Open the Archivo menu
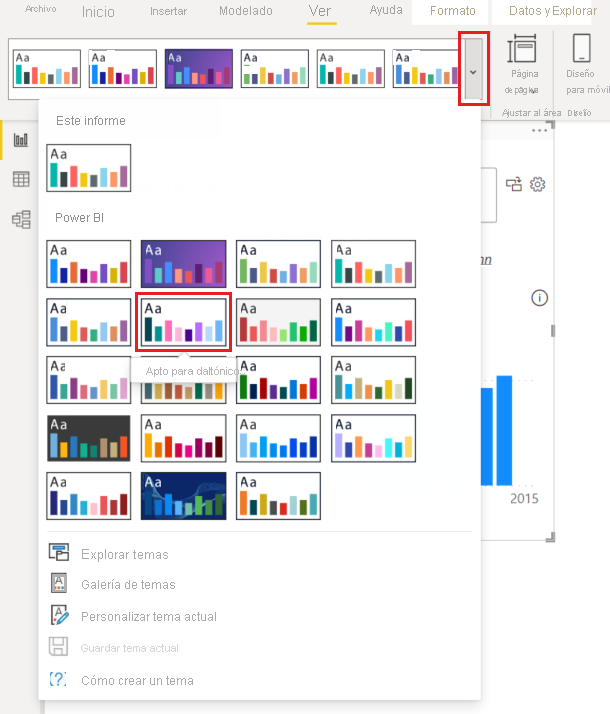The image size is (610, 714). coord(41,9)
